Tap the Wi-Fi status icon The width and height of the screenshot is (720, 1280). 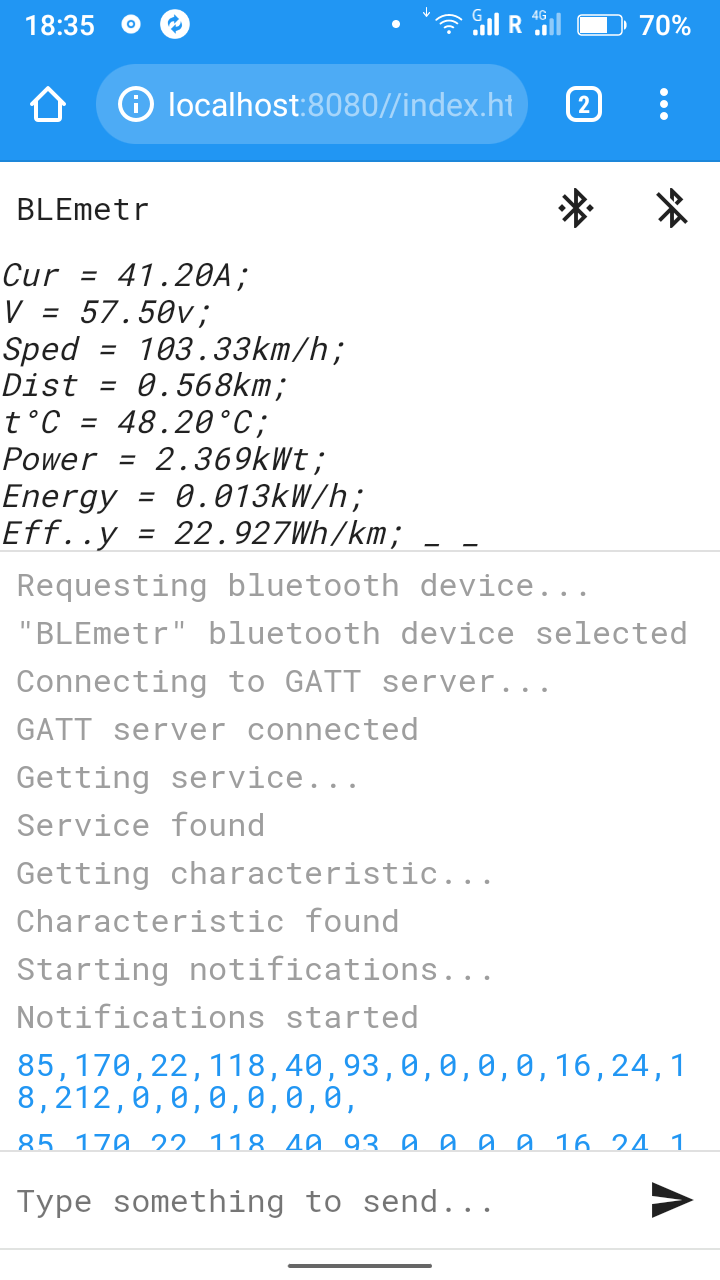450,24
